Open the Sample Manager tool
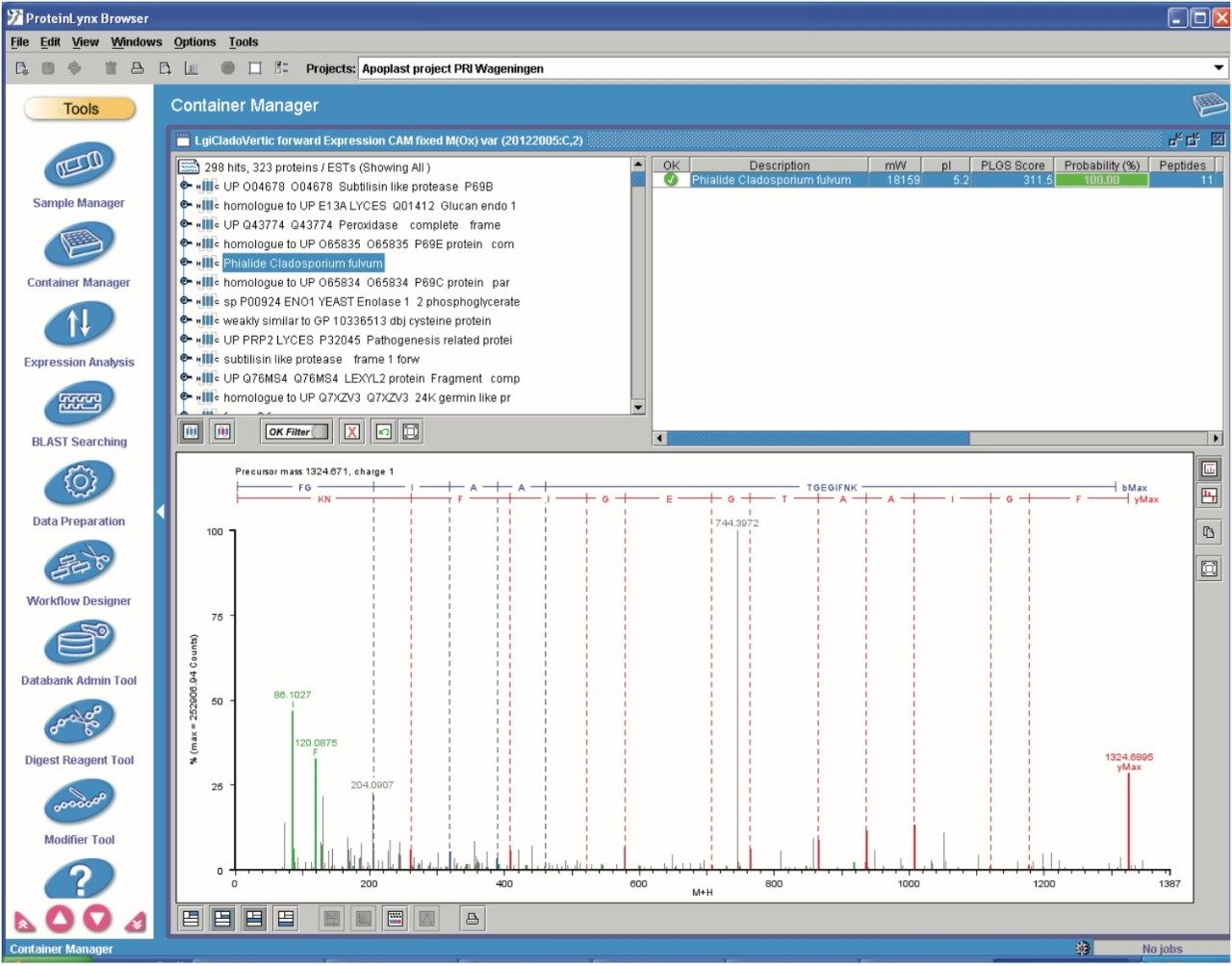 [x=79, y=166]
